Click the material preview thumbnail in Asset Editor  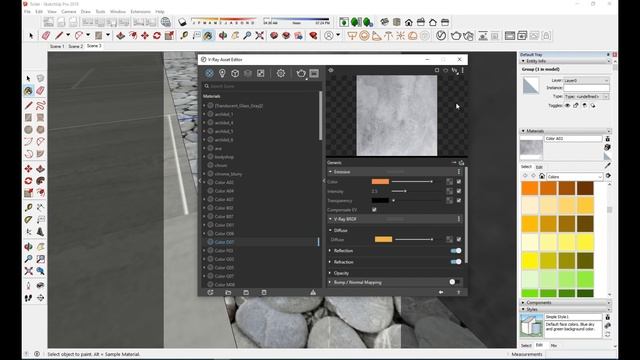click(396, 116)
